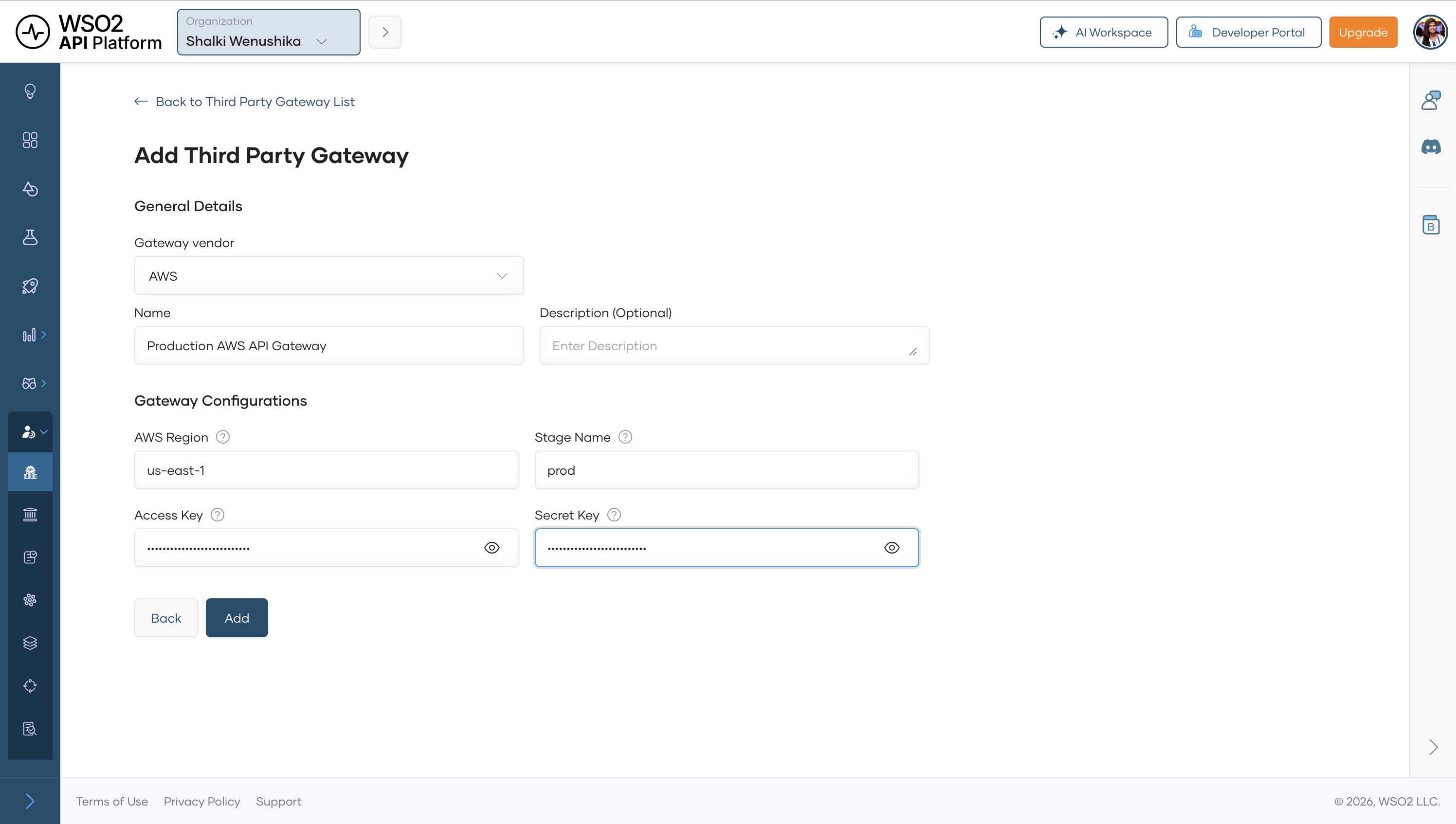This screenshot has width=1456, height=824.
Task: Click the AWS Region help icon
Action: [223, 437]
